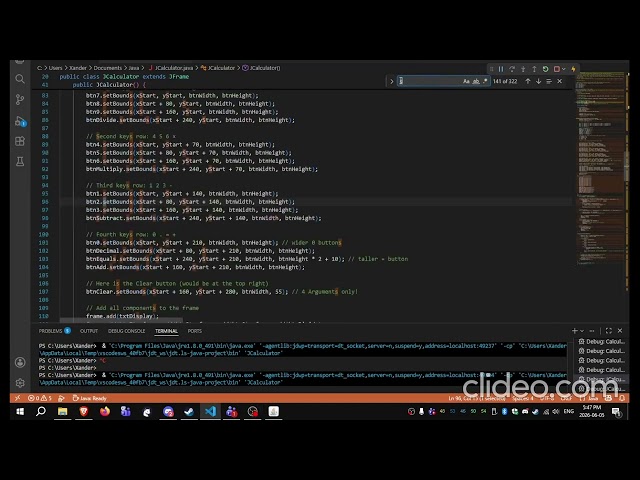Viewport: 640px width, 480px height.
Task: Click Ln 96 cursor position in status bar
Action: [477, 398]
